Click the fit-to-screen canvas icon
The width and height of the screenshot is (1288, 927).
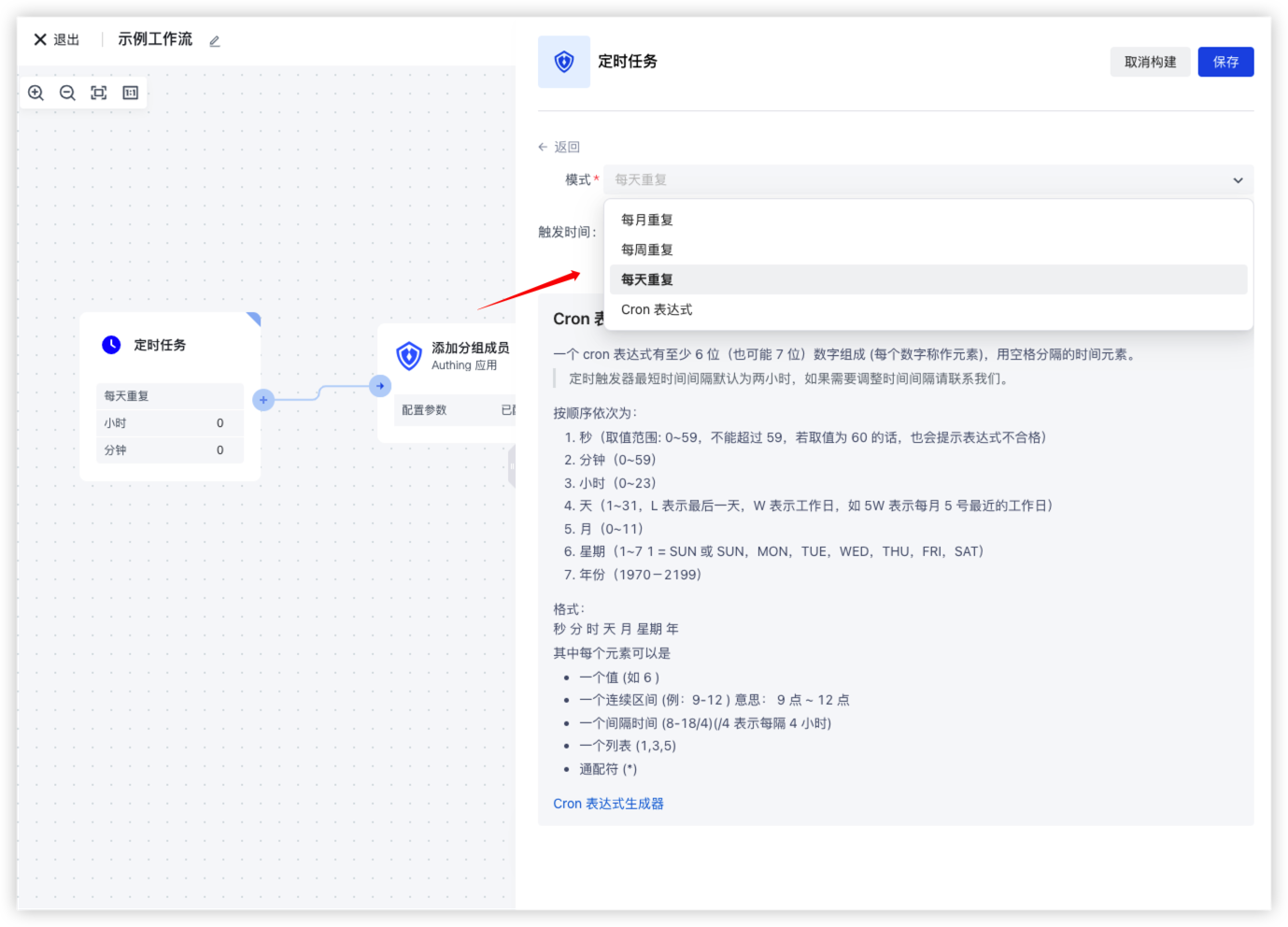click(99, 93)
